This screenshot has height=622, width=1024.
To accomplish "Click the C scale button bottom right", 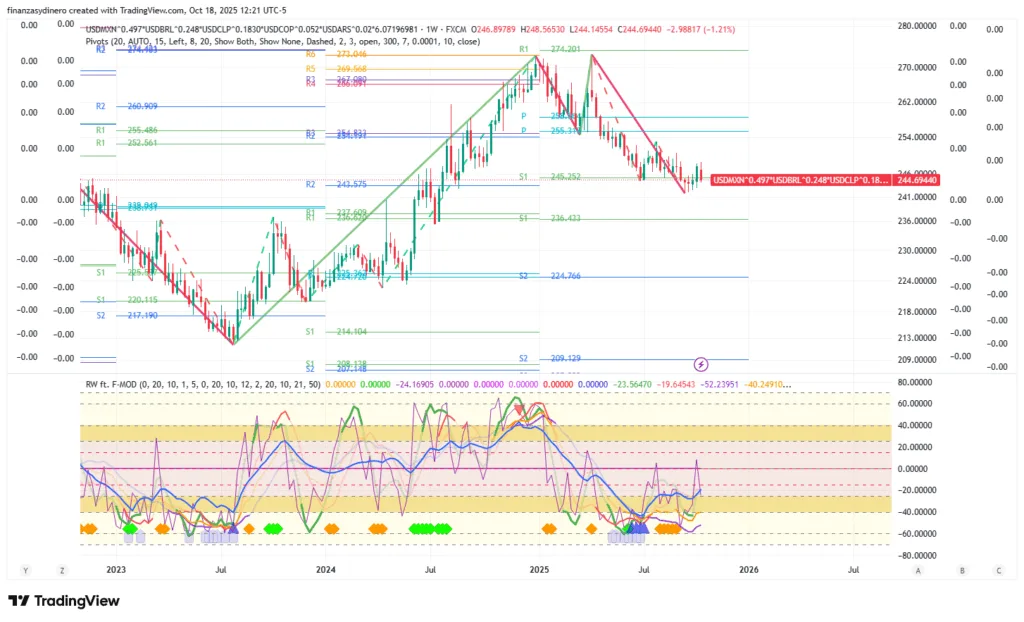I will click(998, 570).
